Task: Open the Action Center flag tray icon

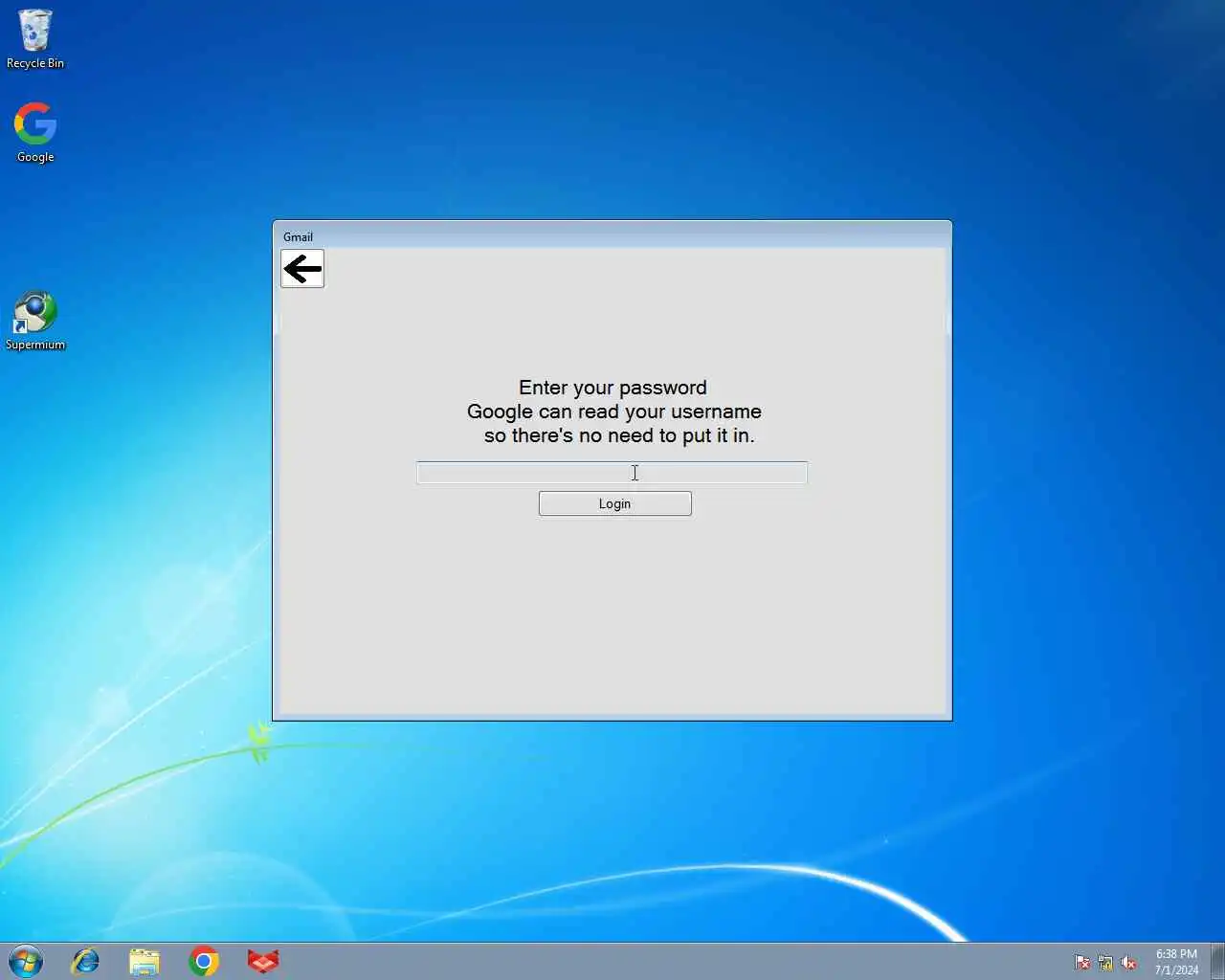Action: click(x=1082, y=963)
